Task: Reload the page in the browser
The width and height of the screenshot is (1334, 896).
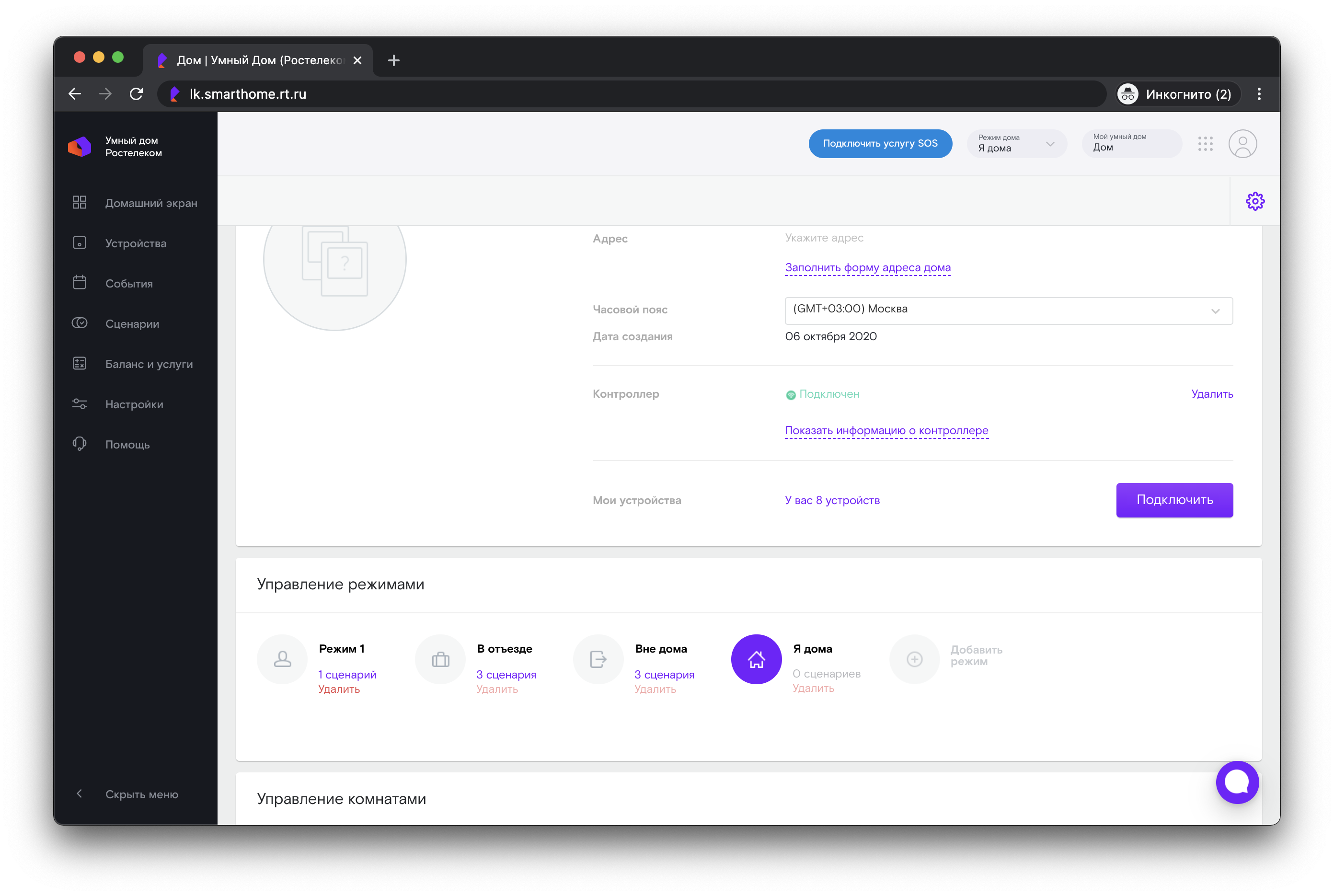Action: click(x=136, y=94)
